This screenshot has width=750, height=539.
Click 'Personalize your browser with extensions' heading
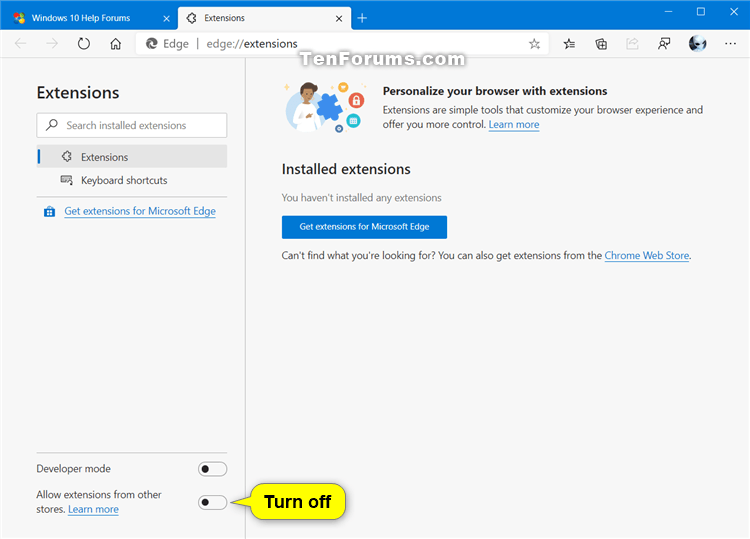[x=495, y=91]
